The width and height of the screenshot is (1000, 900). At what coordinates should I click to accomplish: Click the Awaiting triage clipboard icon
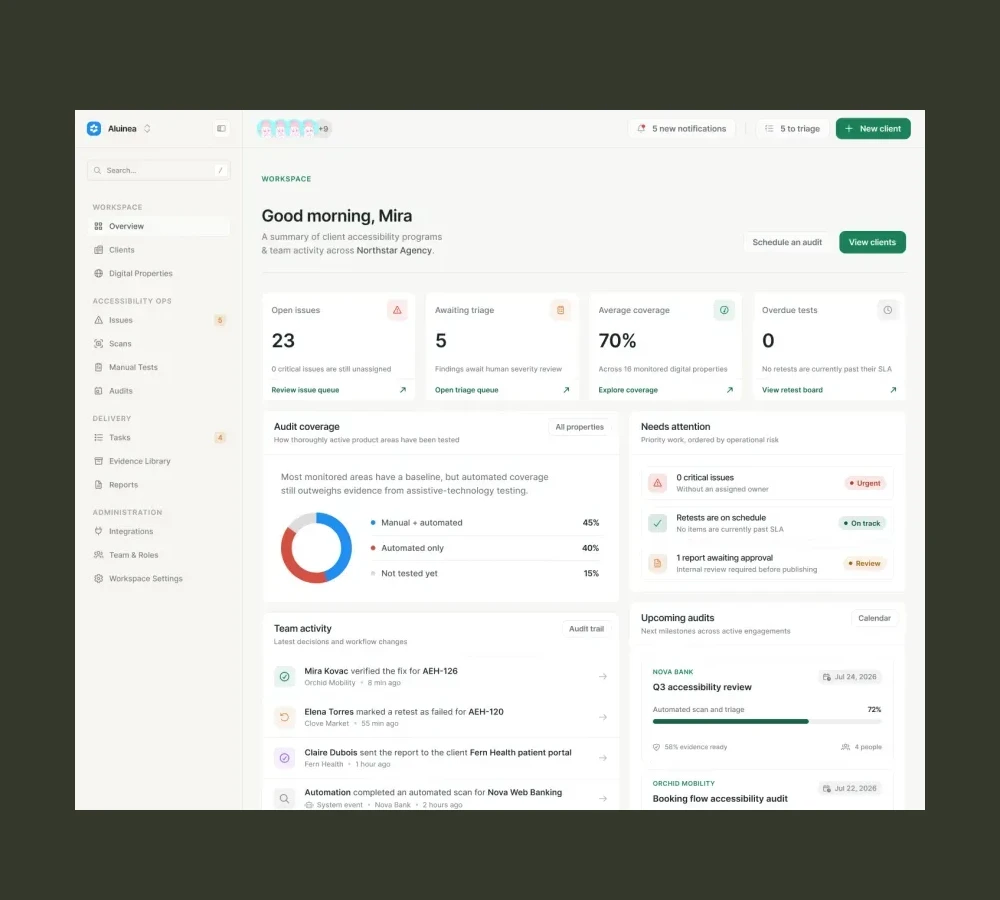(x=561, y=310)
